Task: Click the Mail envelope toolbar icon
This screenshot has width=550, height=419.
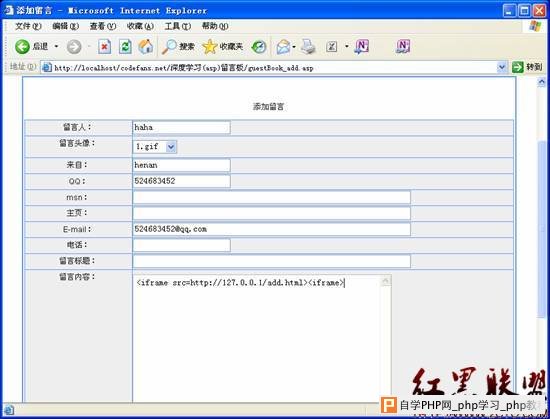Action: [x=283, y=47]
